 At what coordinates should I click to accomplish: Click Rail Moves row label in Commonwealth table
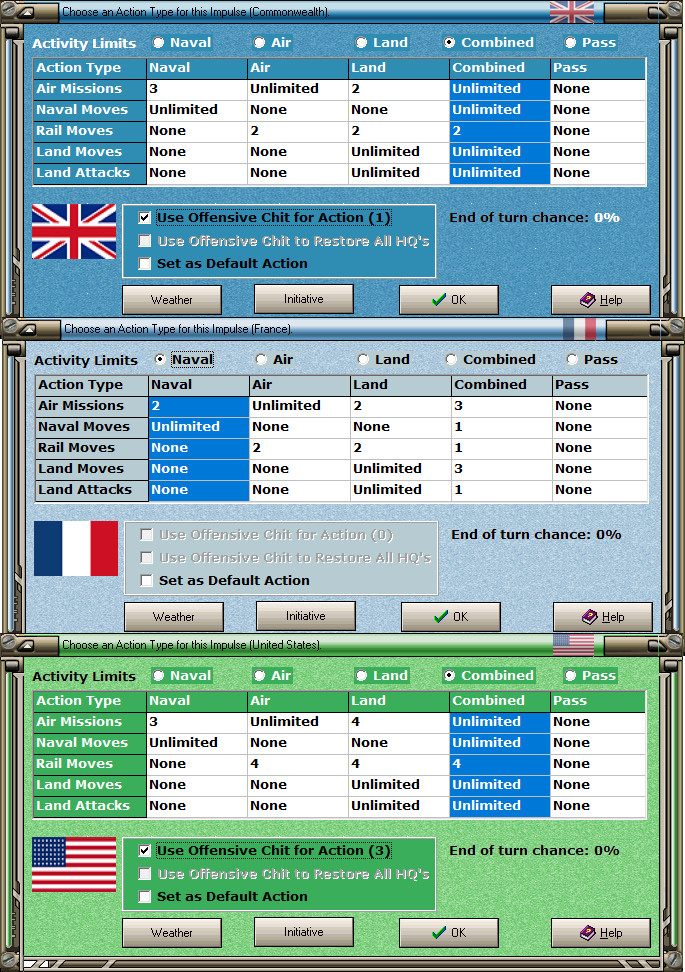tap(90, 131)
